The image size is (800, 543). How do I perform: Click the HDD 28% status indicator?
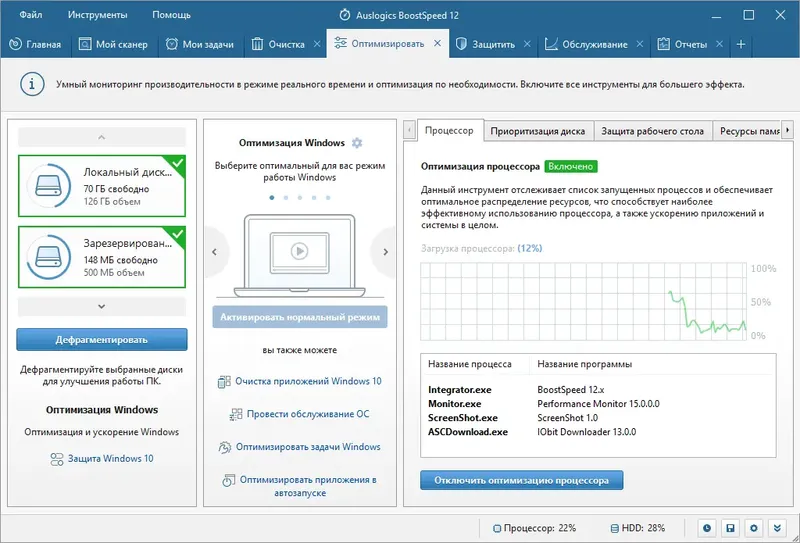click(638, 528)
